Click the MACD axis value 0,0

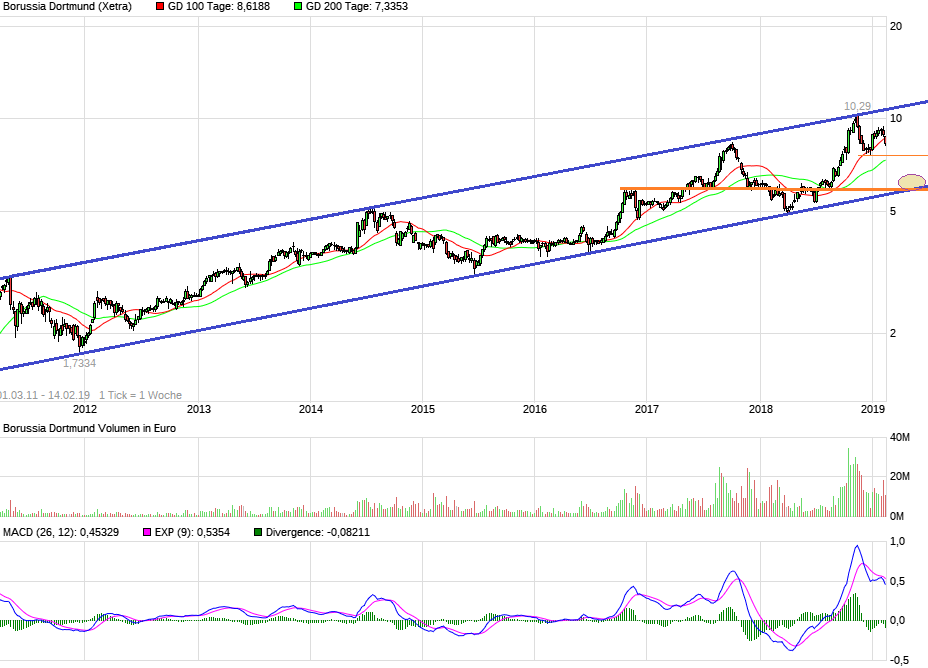coord(898,621)
